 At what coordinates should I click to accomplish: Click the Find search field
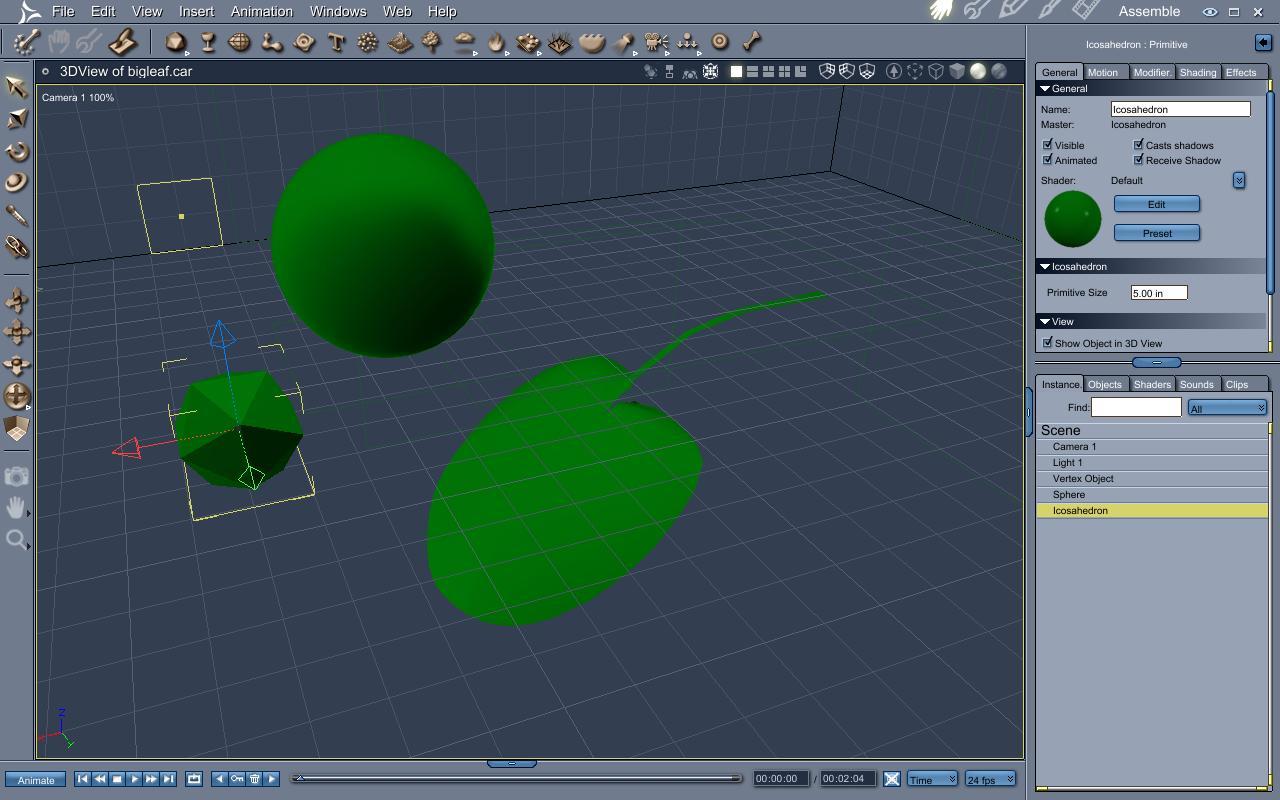click(x=1136, y=407)
